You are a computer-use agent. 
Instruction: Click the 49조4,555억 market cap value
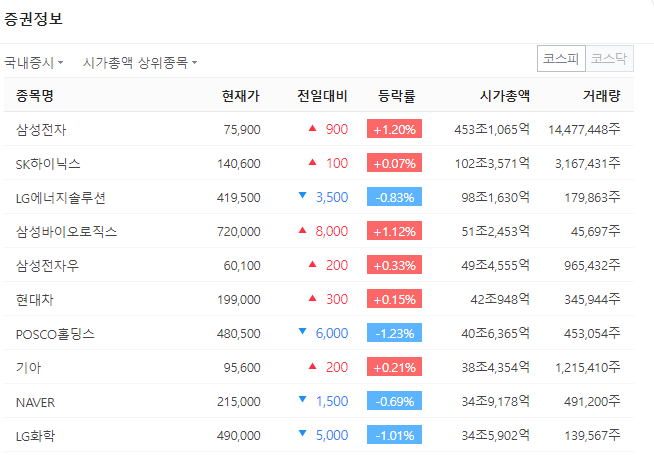(496, 266)
